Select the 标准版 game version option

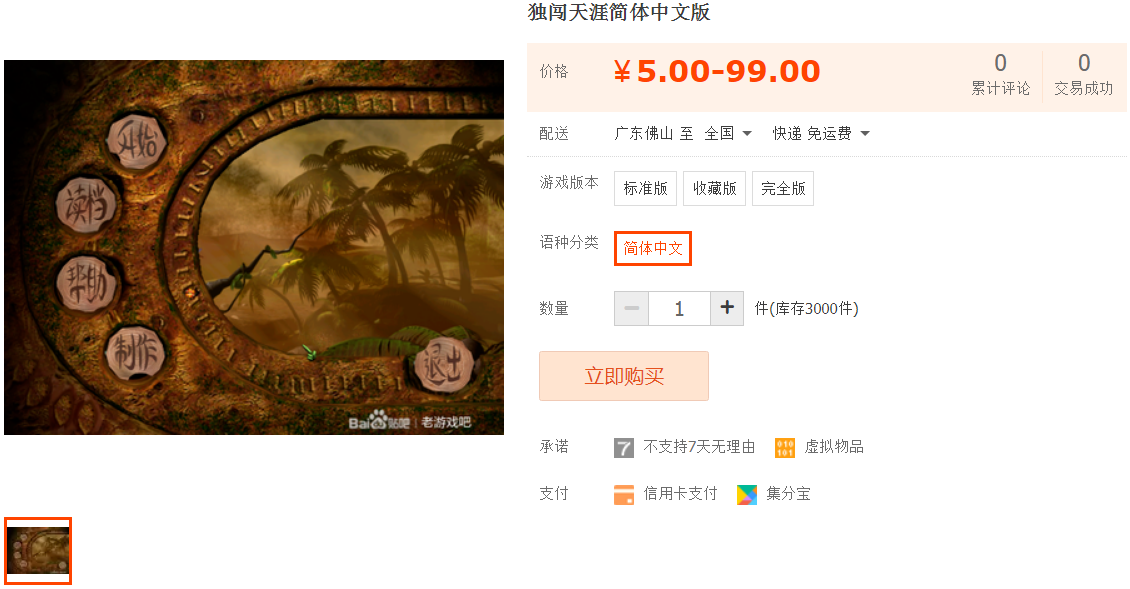(646, 188)
